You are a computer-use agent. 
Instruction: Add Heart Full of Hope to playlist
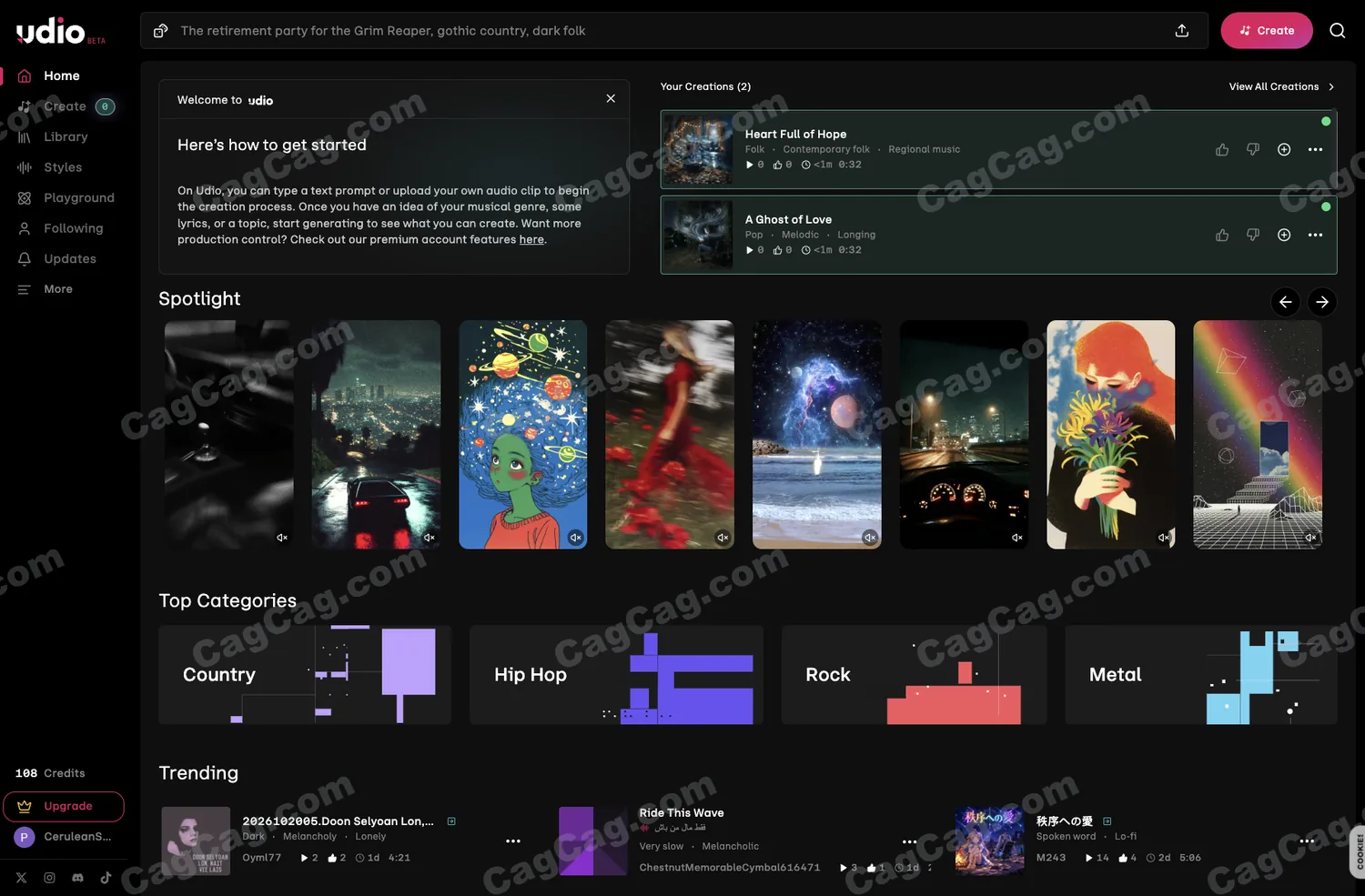1284,149
